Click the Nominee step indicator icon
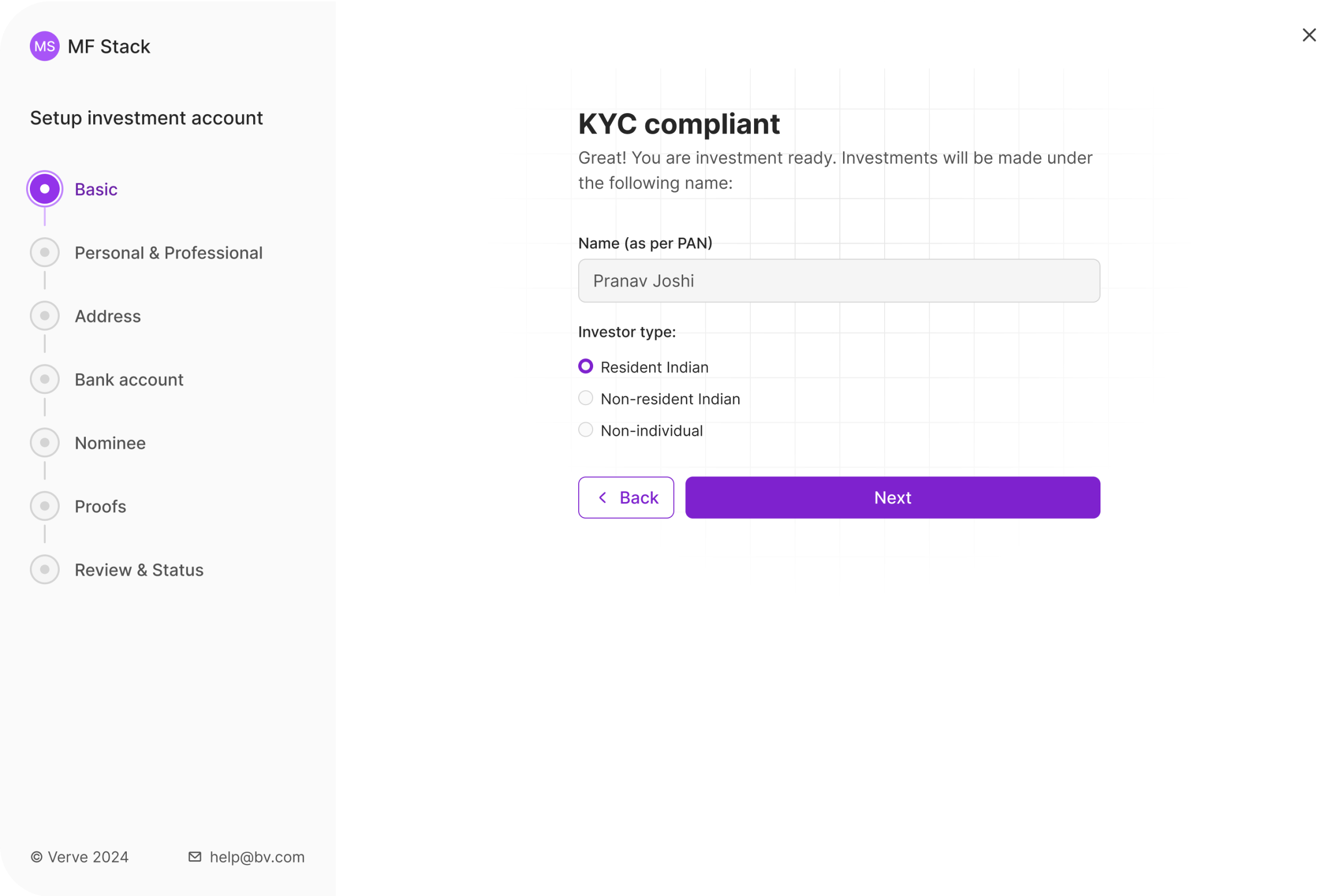 click(45, 442)
